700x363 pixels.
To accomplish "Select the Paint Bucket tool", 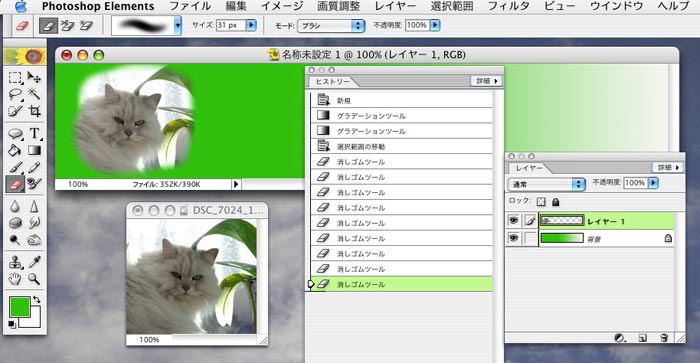I will pos(15,150).
